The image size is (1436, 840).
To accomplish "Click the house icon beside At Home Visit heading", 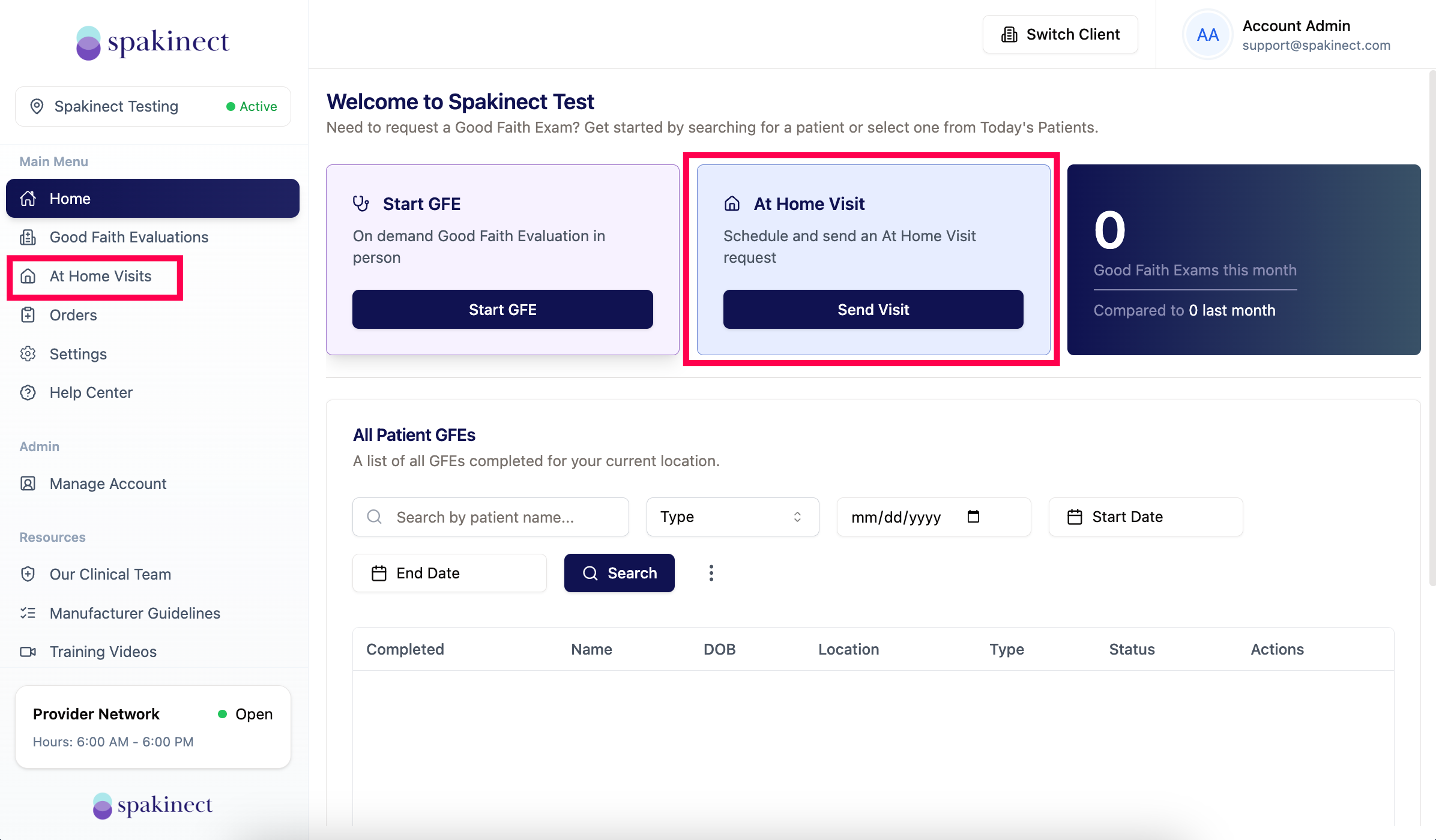I will [x=732, y=204].
